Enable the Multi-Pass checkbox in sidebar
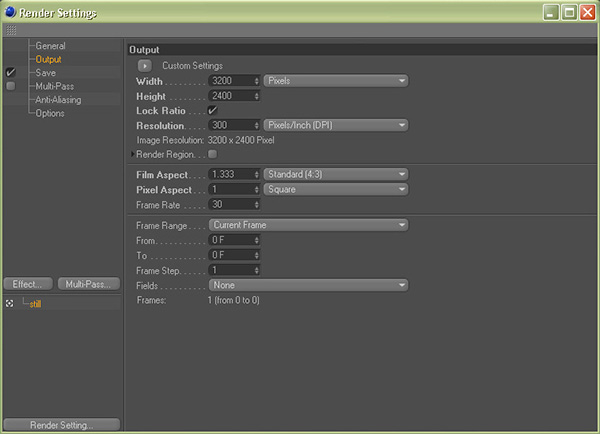The height and width of the screenshot is (434, 600). point(11,87)
